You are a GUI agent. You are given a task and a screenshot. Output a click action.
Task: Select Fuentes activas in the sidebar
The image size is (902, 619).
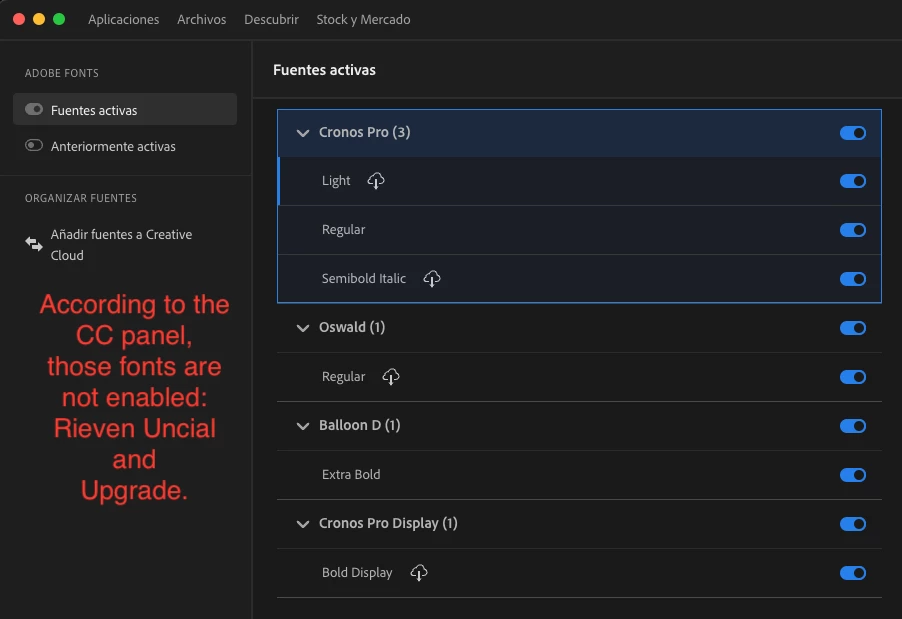tap(125, 109)
